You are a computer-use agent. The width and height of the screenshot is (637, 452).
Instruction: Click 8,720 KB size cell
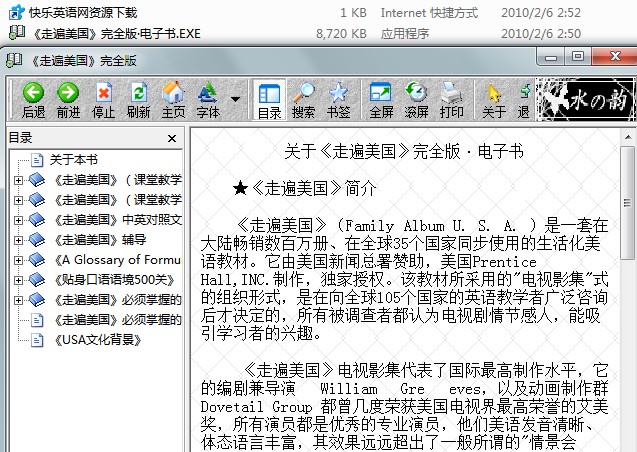pyautogui.click(x=341, y=33)
